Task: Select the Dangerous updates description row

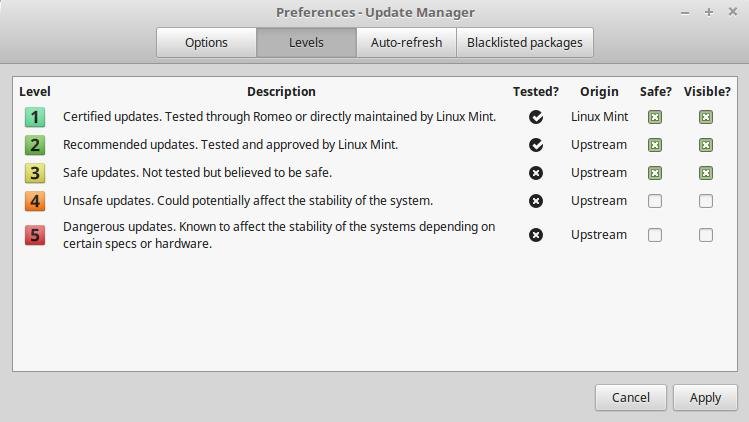Action: (375, 235)
